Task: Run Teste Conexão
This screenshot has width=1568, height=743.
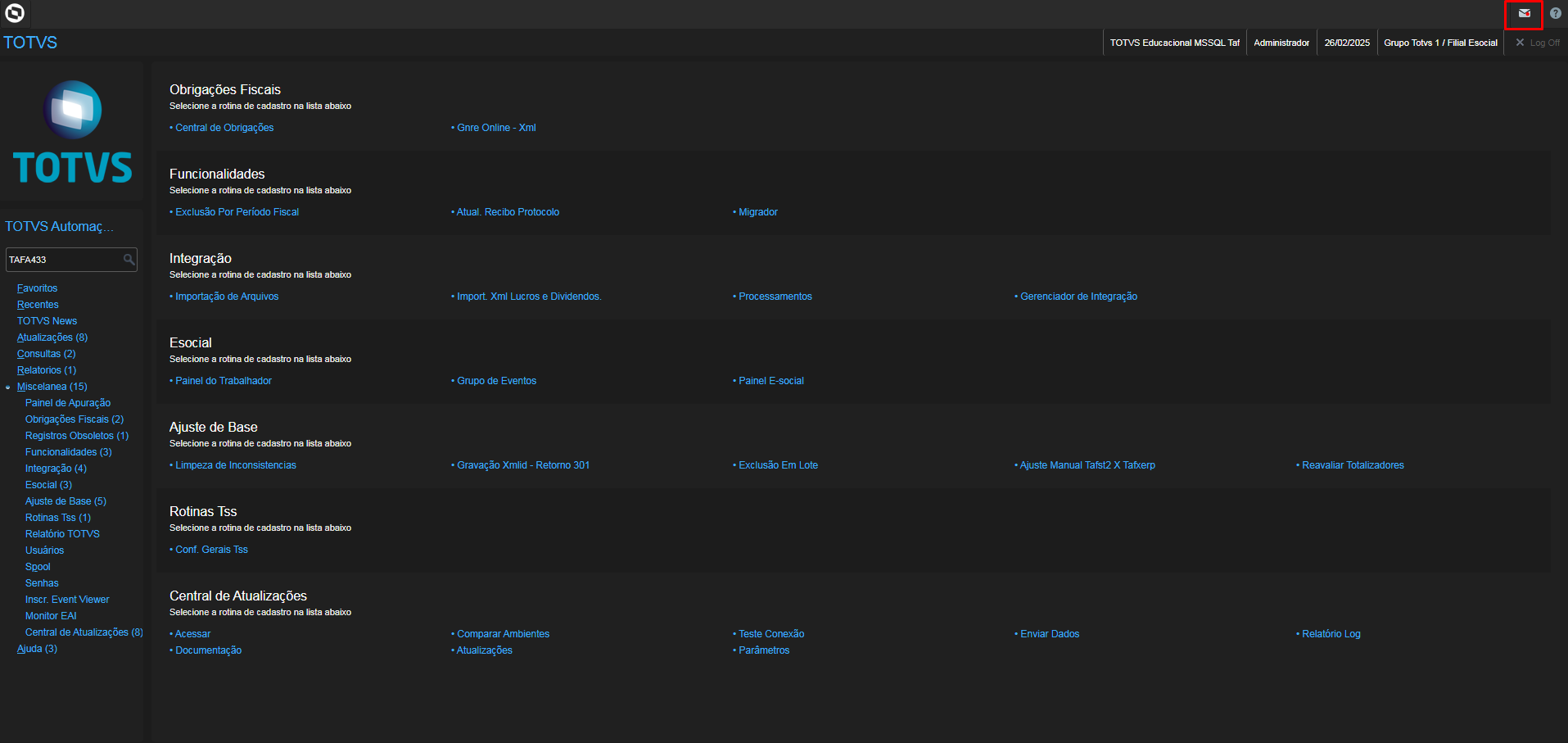Action: tap(771, 634)
